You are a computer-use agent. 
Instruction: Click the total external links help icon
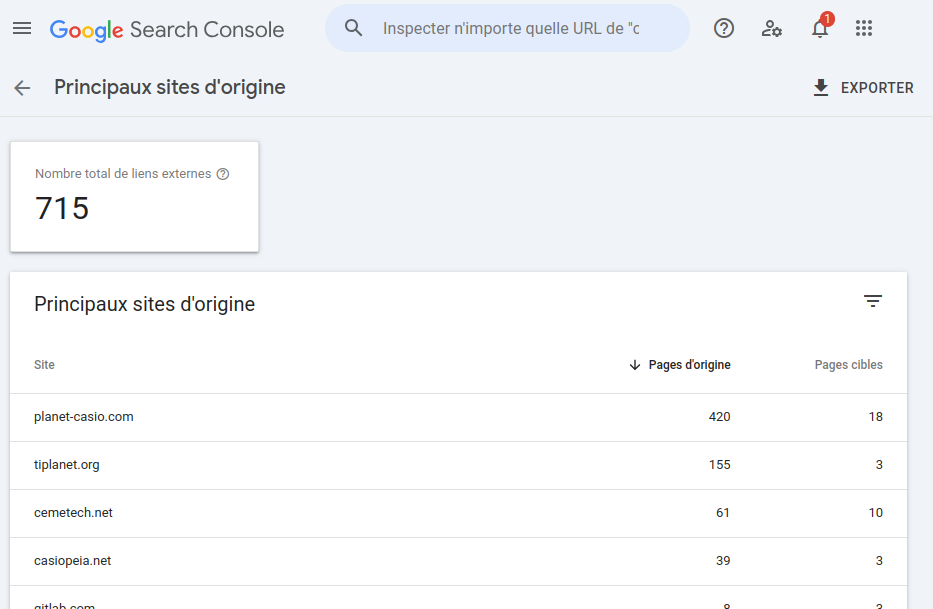pyautogui.click(x=223, y=174)
